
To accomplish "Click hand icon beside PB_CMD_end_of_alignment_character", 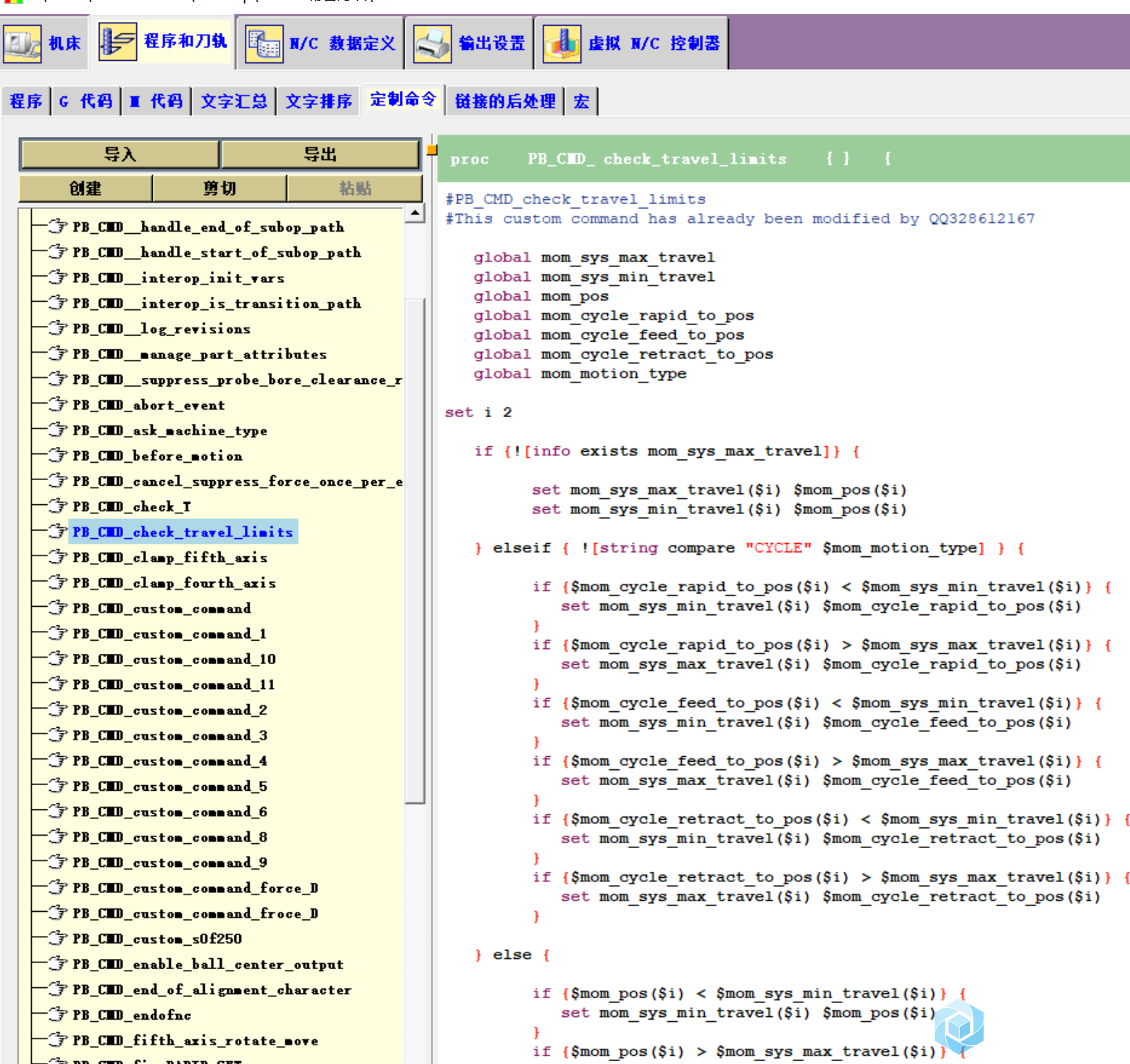I will click(x=57, y=989).
